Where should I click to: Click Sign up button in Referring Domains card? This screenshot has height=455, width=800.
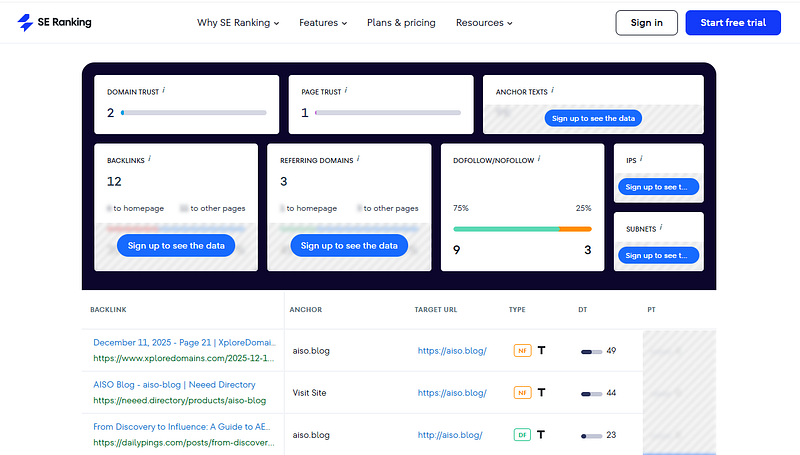tap(349, 245)
